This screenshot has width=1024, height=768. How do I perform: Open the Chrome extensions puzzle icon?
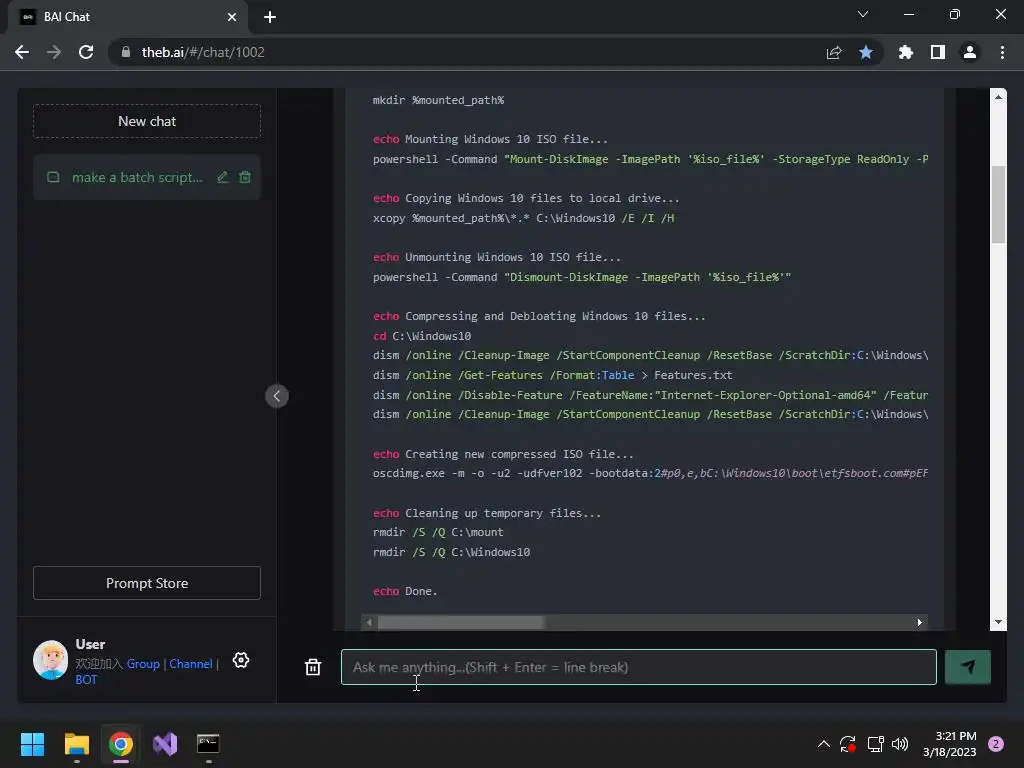point(905,52)
